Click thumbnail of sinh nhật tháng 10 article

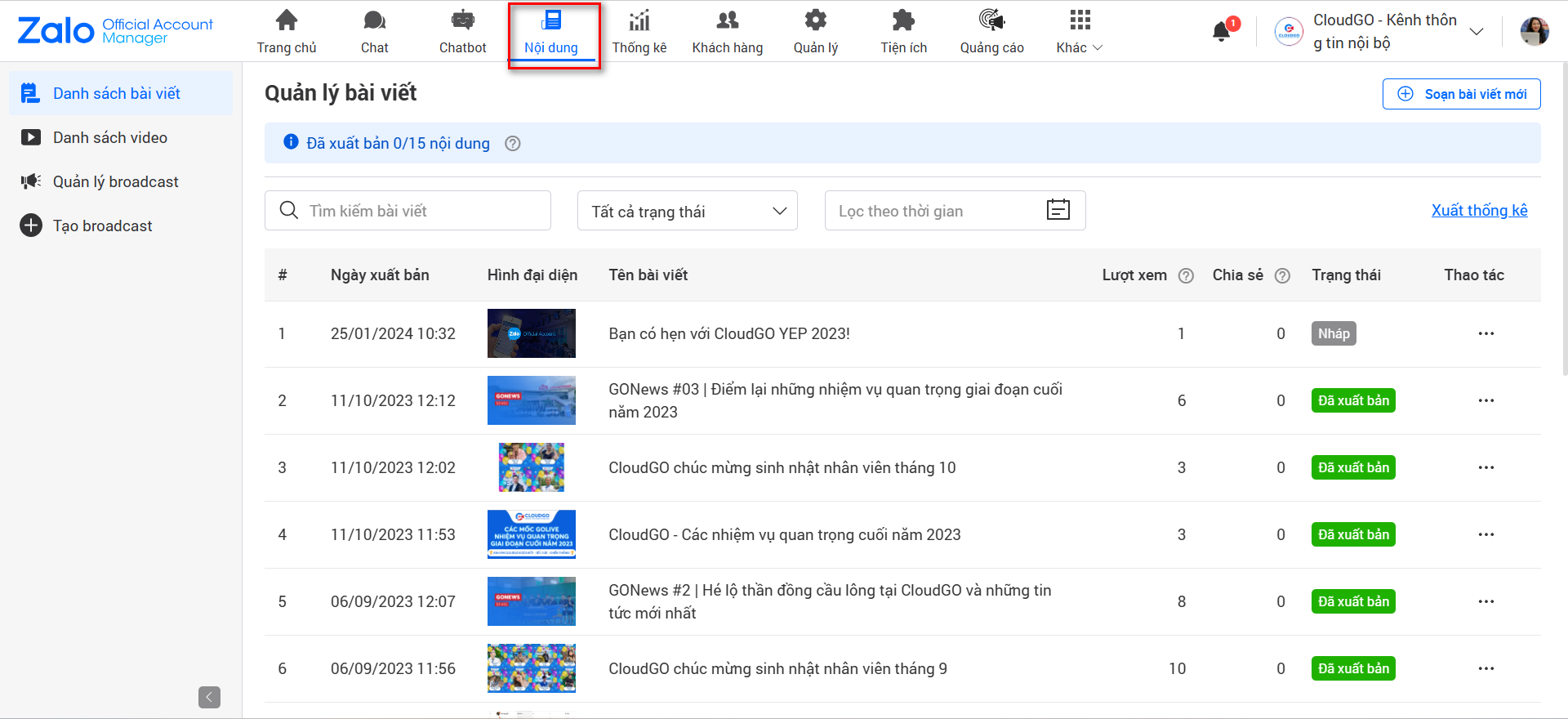(532, 467)
